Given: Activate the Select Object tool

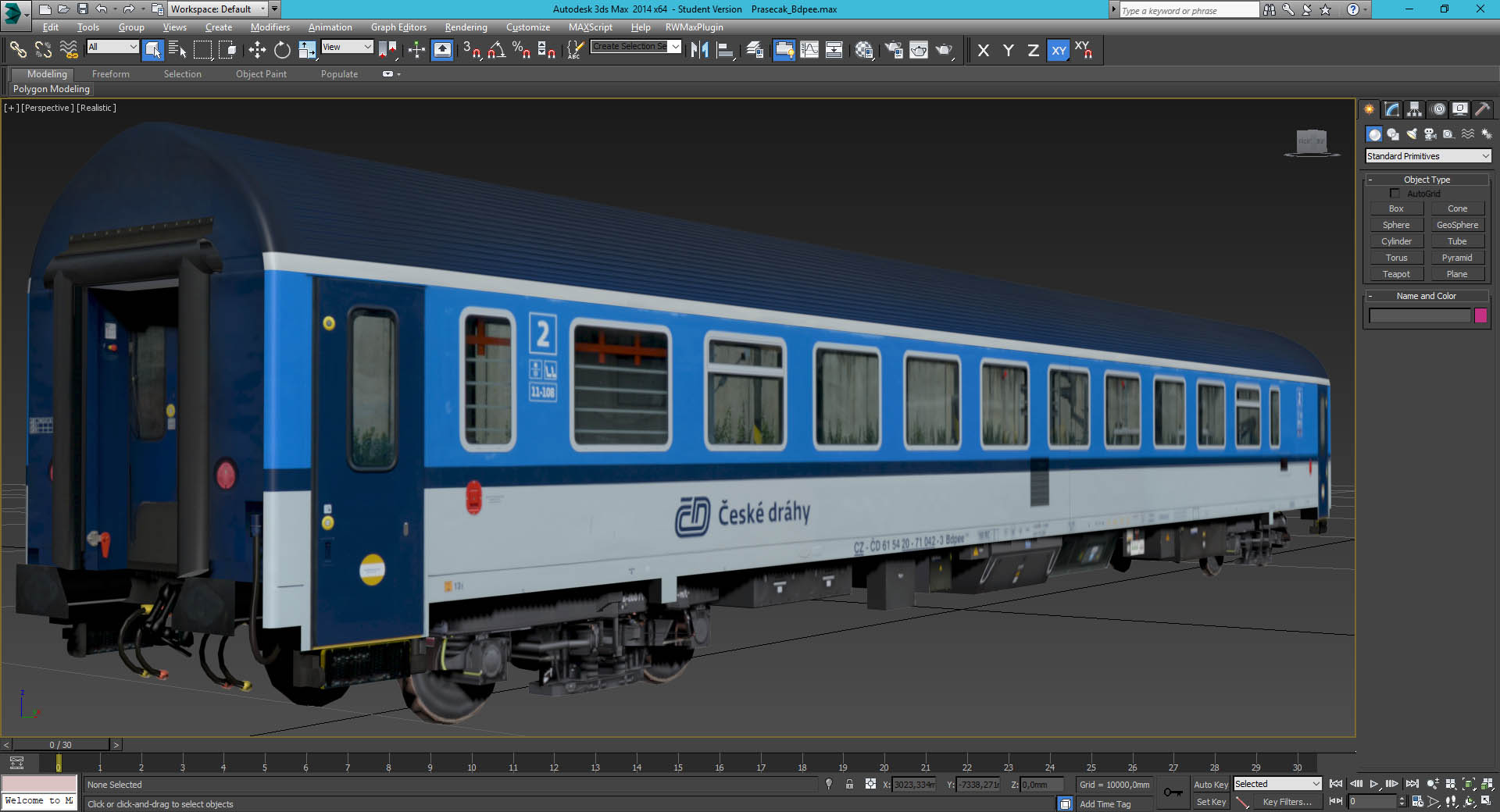Looking at the screenshot, I should pyautogui.click(x=153, y=50).
